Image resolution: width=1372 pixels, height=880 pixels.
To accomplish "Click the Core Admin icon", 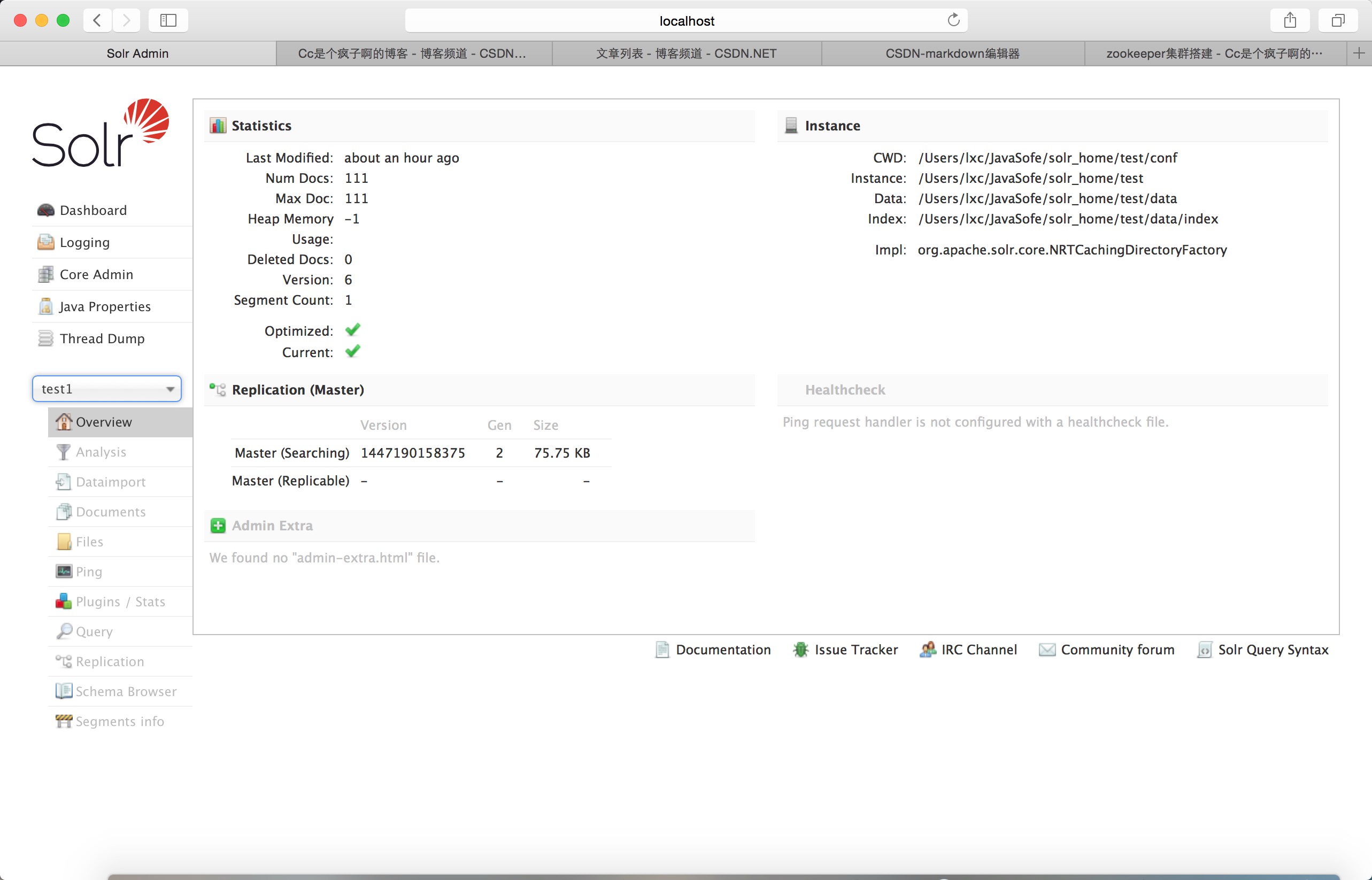I will pyautogui.click(x=45, y=274).
